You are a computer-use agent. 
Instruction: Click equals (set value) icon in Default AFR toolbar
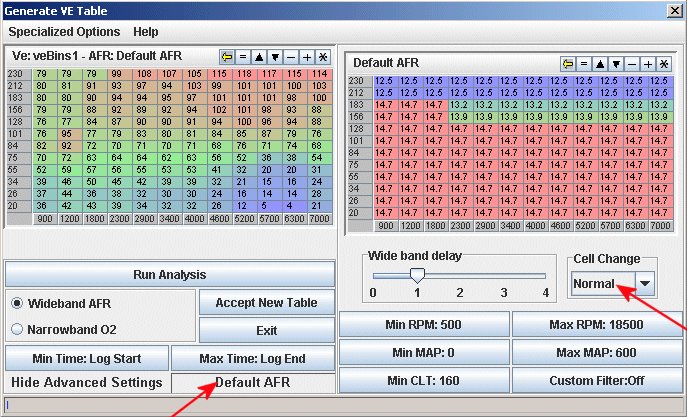click(x=584, y=64)
